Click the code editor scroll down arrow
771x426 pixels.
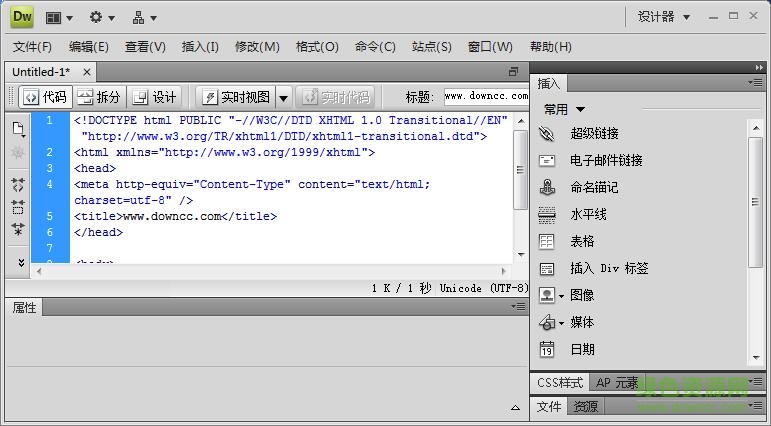pyautogui.click(x=521, y=255)
